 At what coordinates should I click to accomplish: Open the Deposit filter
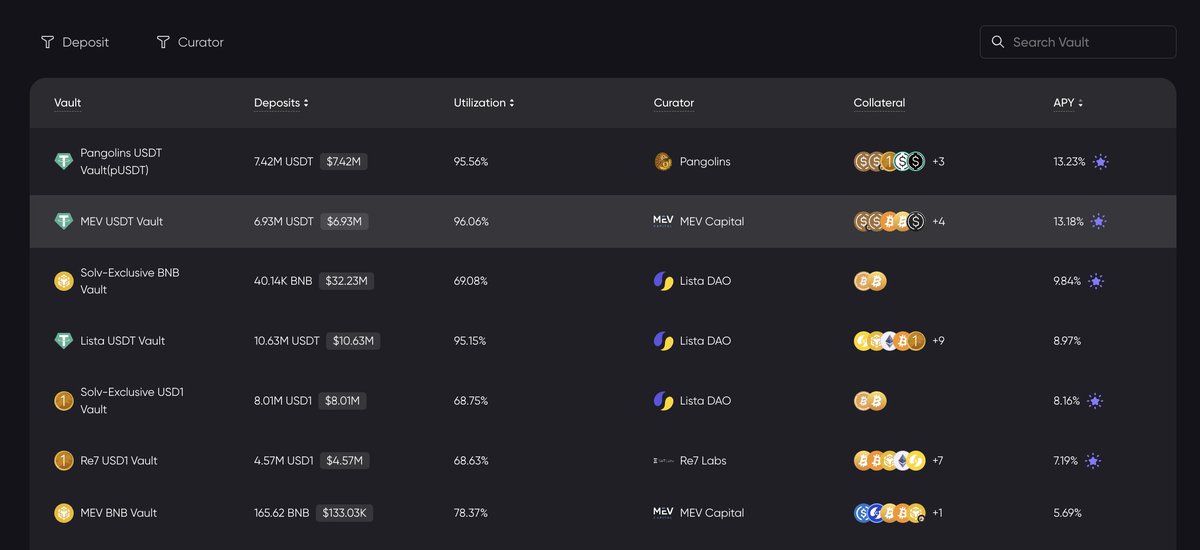coord(75,42)
